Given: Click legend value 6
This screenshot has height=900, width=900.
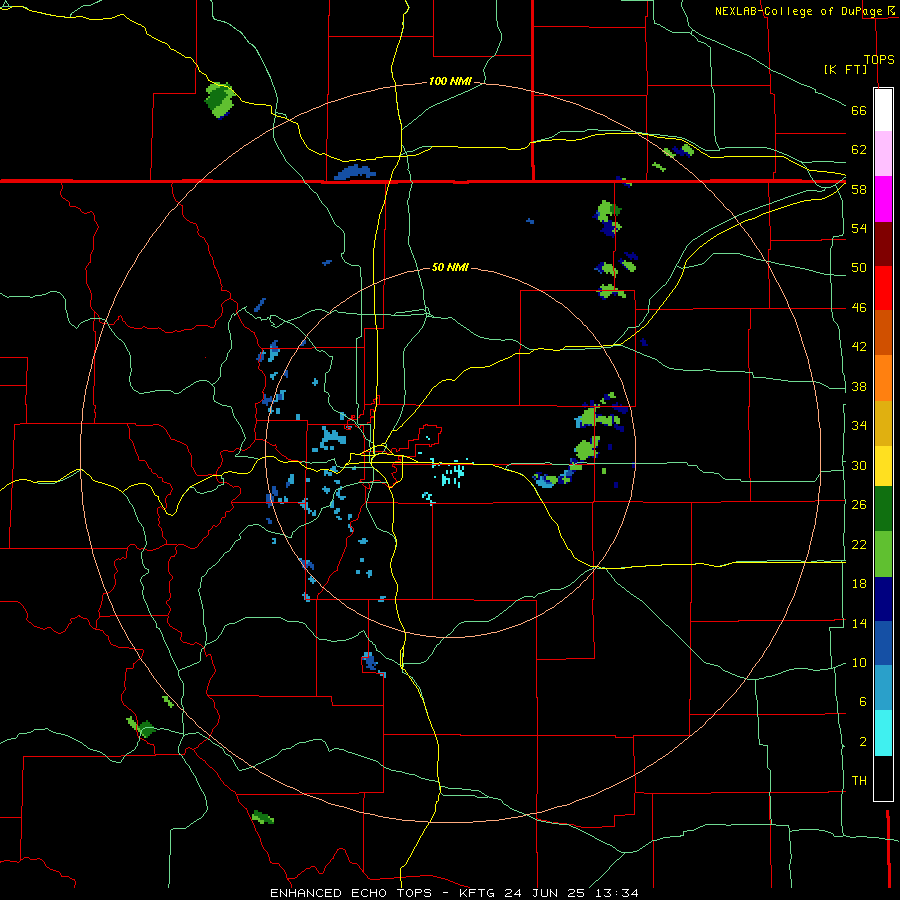Looking at the screenshot, I should point(862,702).
